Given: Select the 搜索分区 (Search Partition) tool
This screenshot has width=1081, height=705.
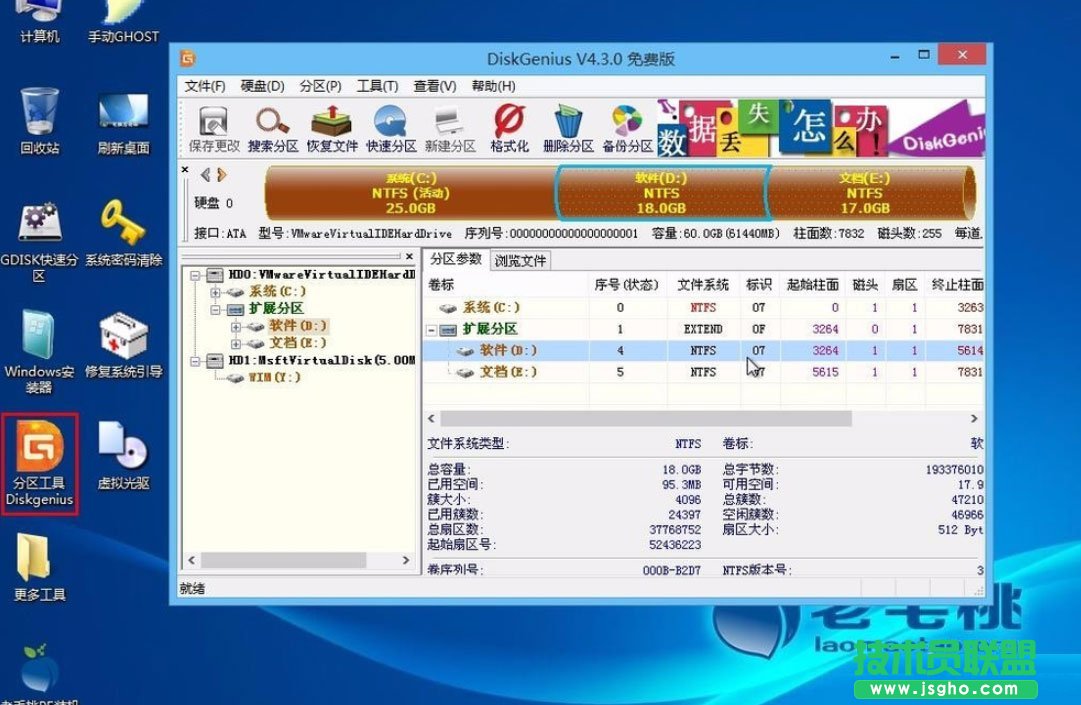Looking at the screenshot, I should pos(271,124).
